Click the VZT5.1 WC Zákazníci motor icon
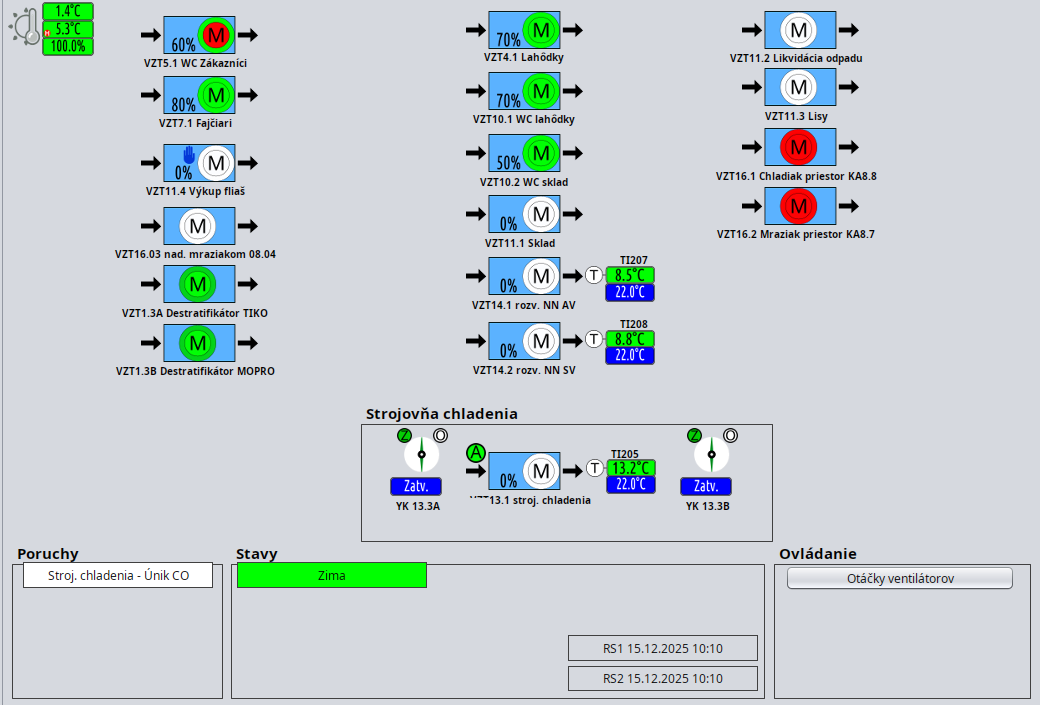The height and width of the screenshot is (705, 1040). tap(216, 35)
